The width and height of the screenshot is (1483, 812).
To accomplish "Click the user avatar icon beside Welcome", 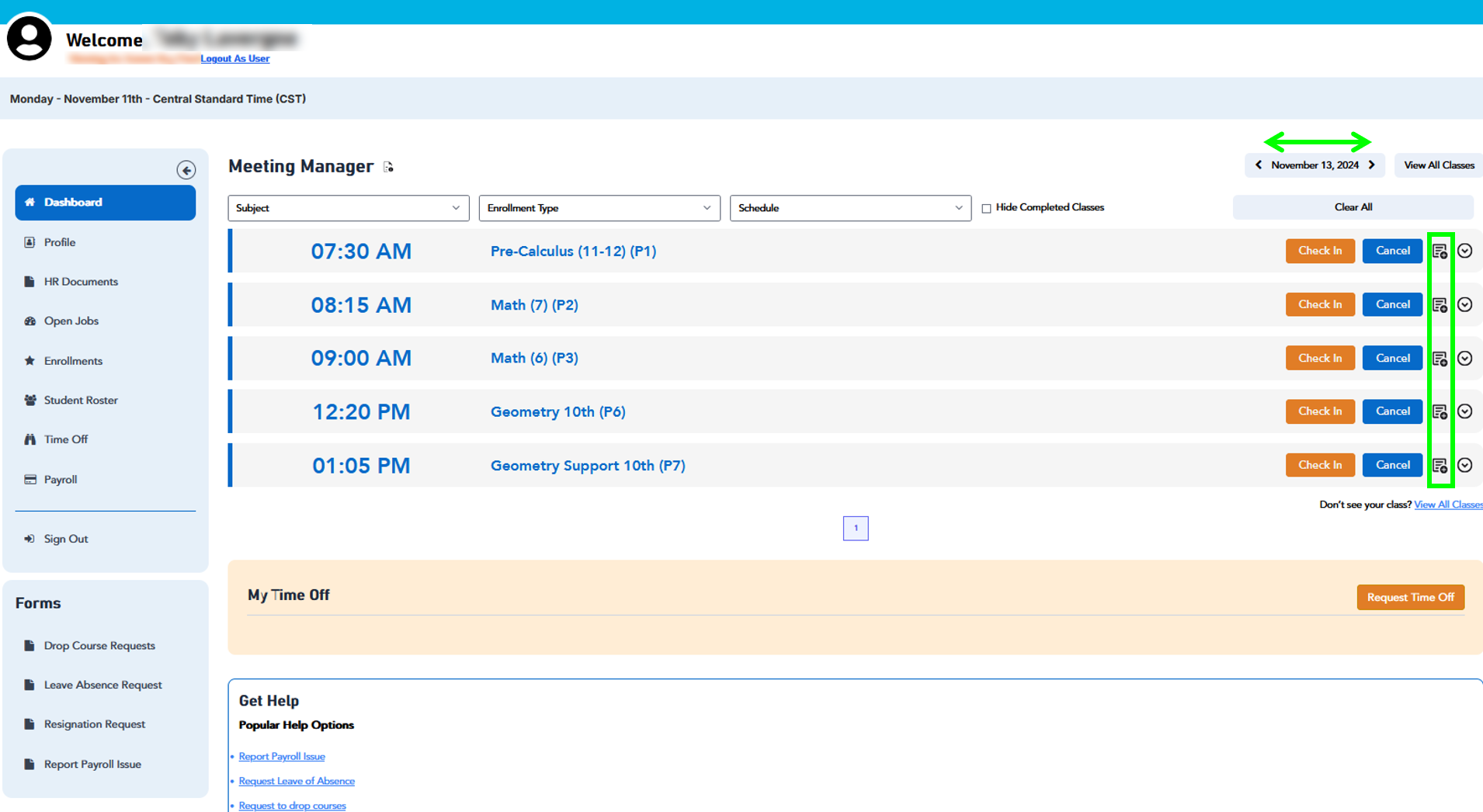I will pos(30,38).
